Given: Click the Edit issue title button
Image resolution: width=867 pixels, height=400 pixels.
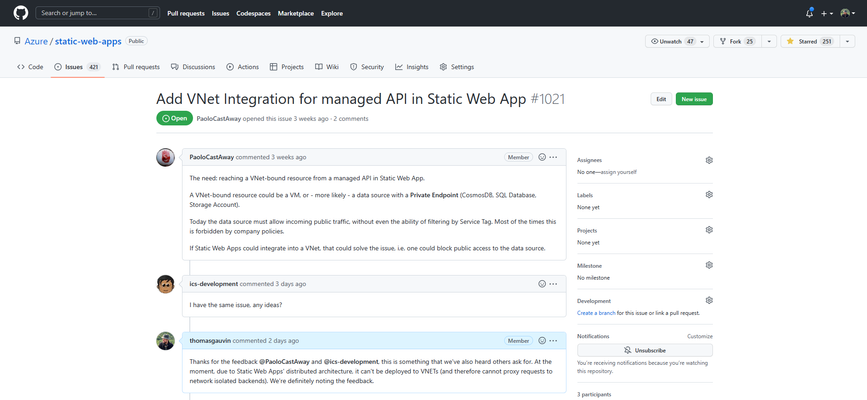Looking at the screenshot, I should point(661,99).
